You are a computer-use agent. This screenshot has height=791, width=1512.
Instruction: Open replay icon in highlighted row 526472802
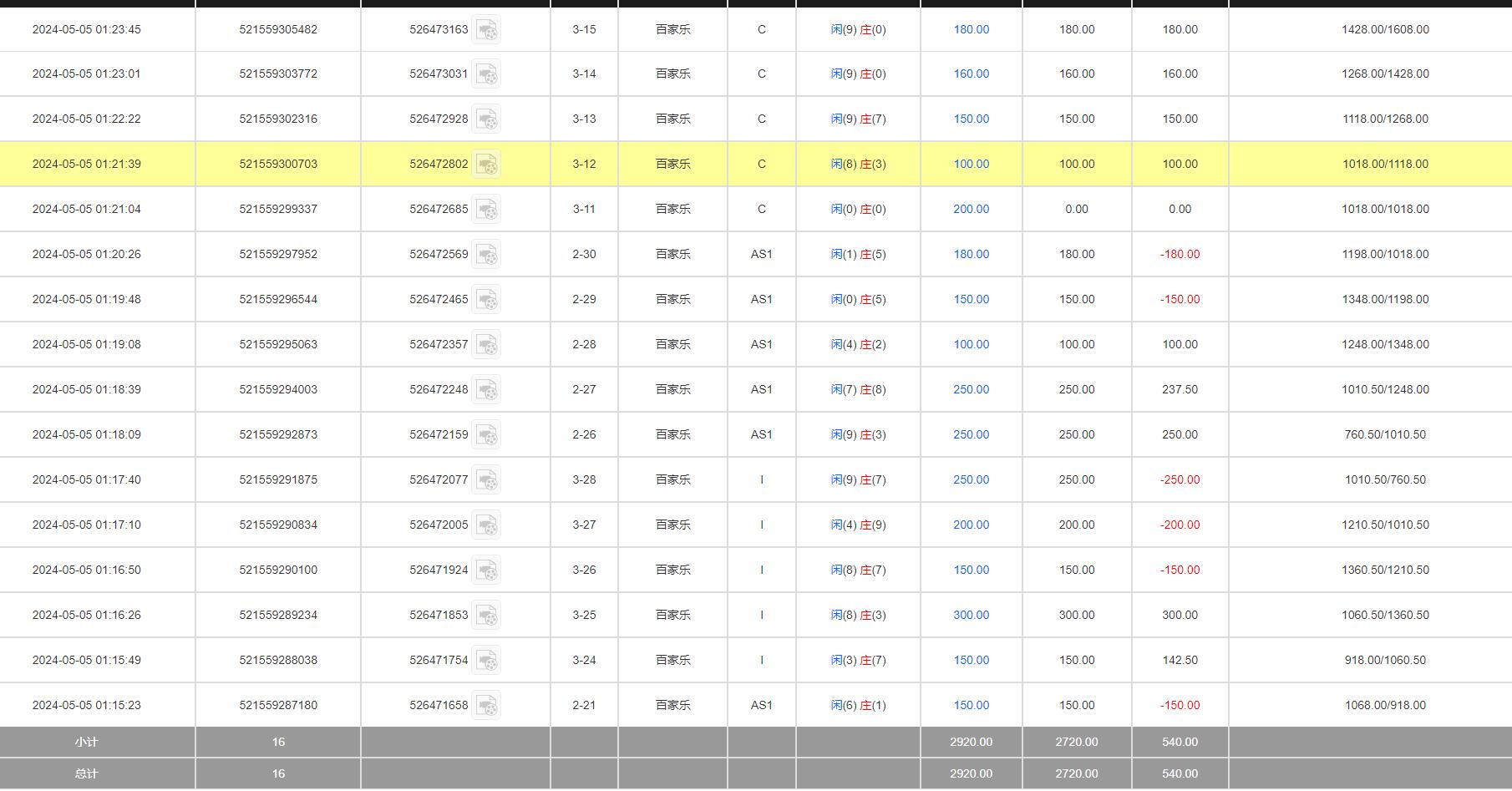pos(486,165)
